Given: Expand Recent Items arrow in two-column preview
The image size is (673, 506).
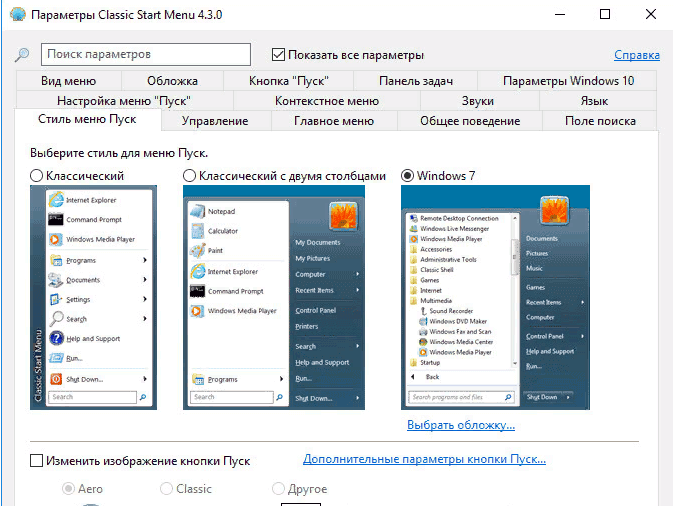Looking at the screenshot, I should [x=358, y=290].
